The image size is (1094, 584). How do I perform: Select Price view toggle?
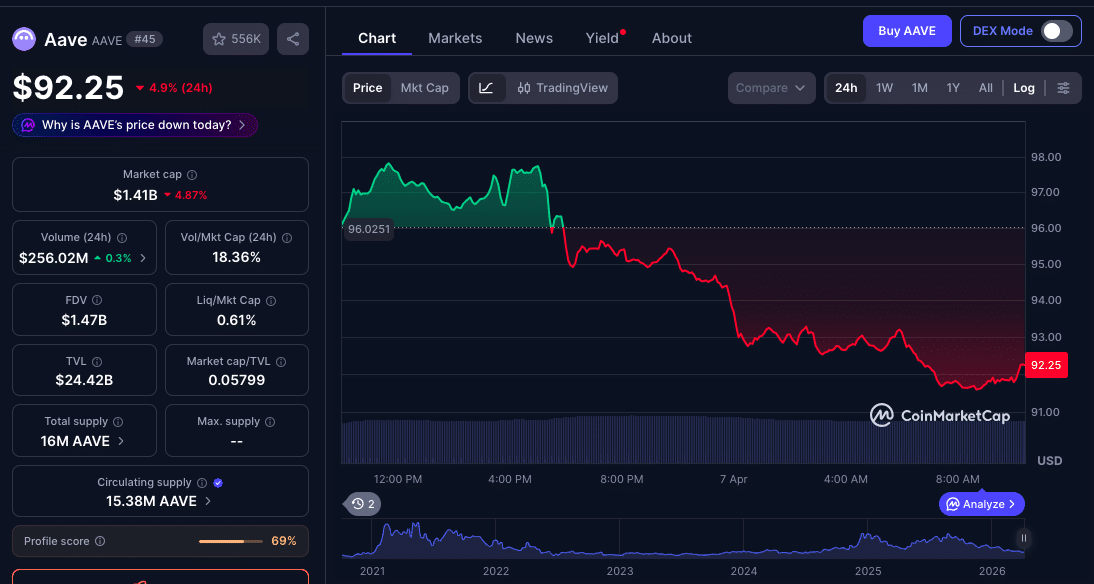(x=368, y=88)
